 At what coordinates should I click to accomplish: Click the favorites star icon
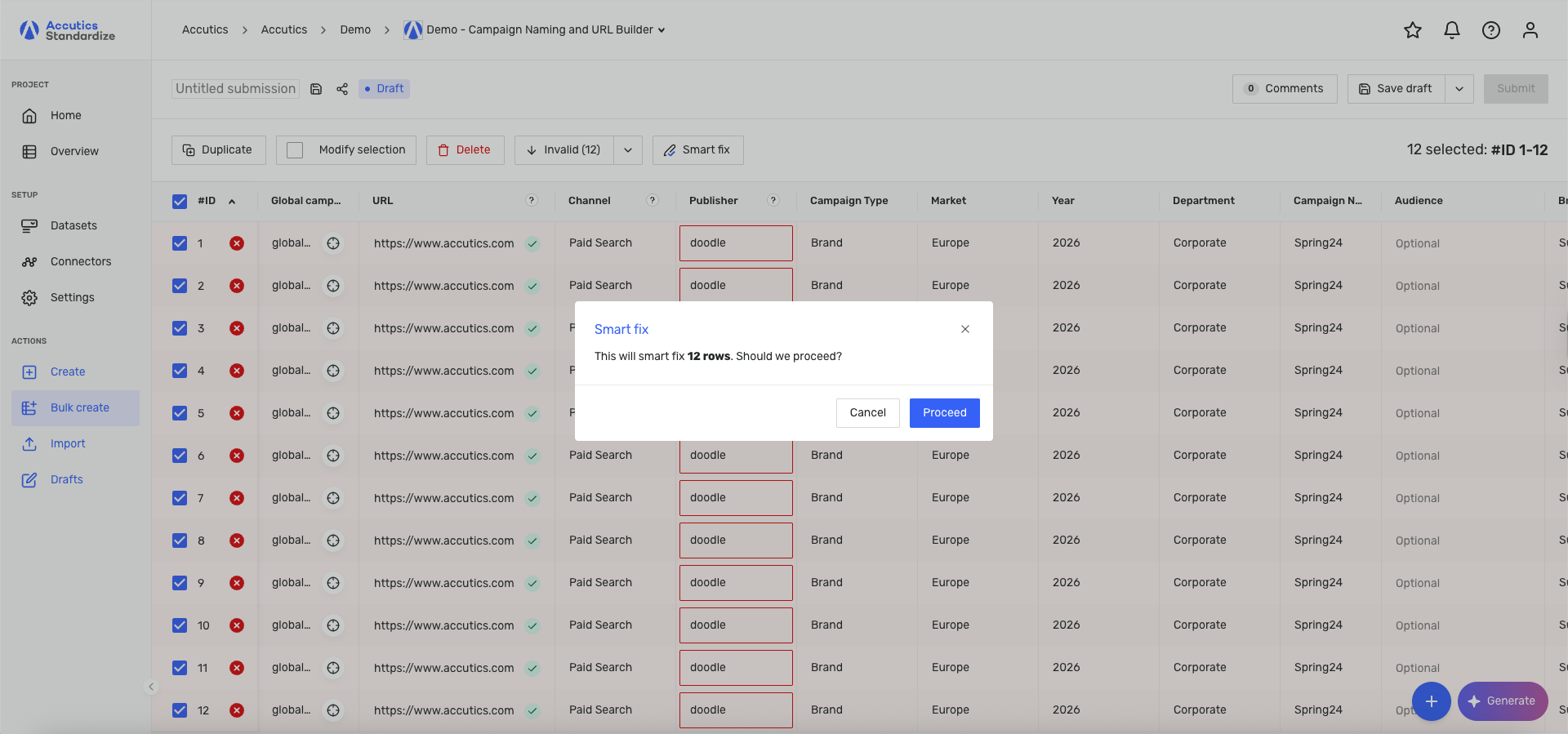click(1413, 30)
